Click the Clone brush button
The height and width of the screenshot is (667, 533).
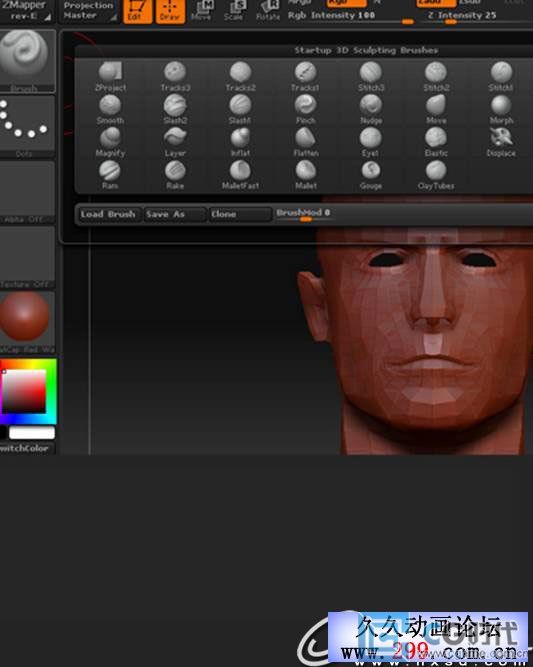240,214
